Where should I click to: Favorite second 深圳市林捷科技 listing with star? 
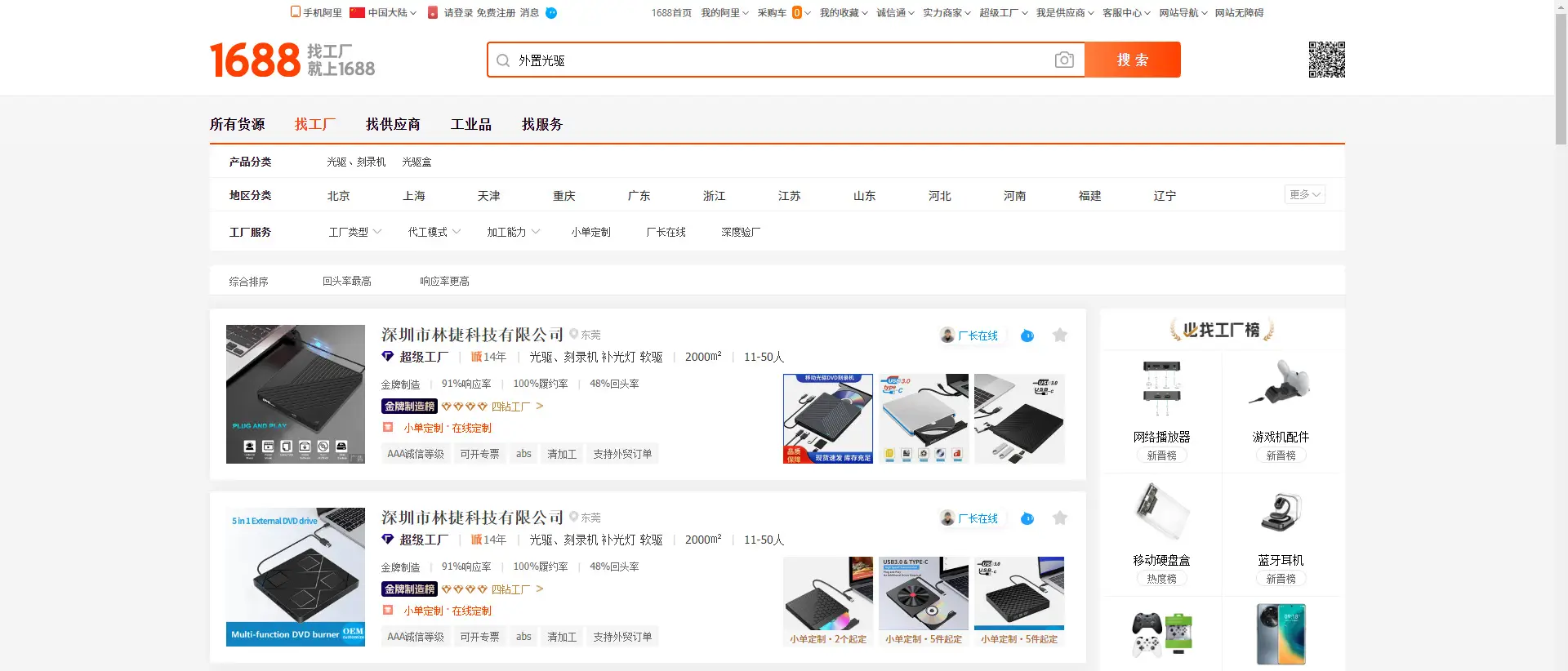tap(1060, 518)
